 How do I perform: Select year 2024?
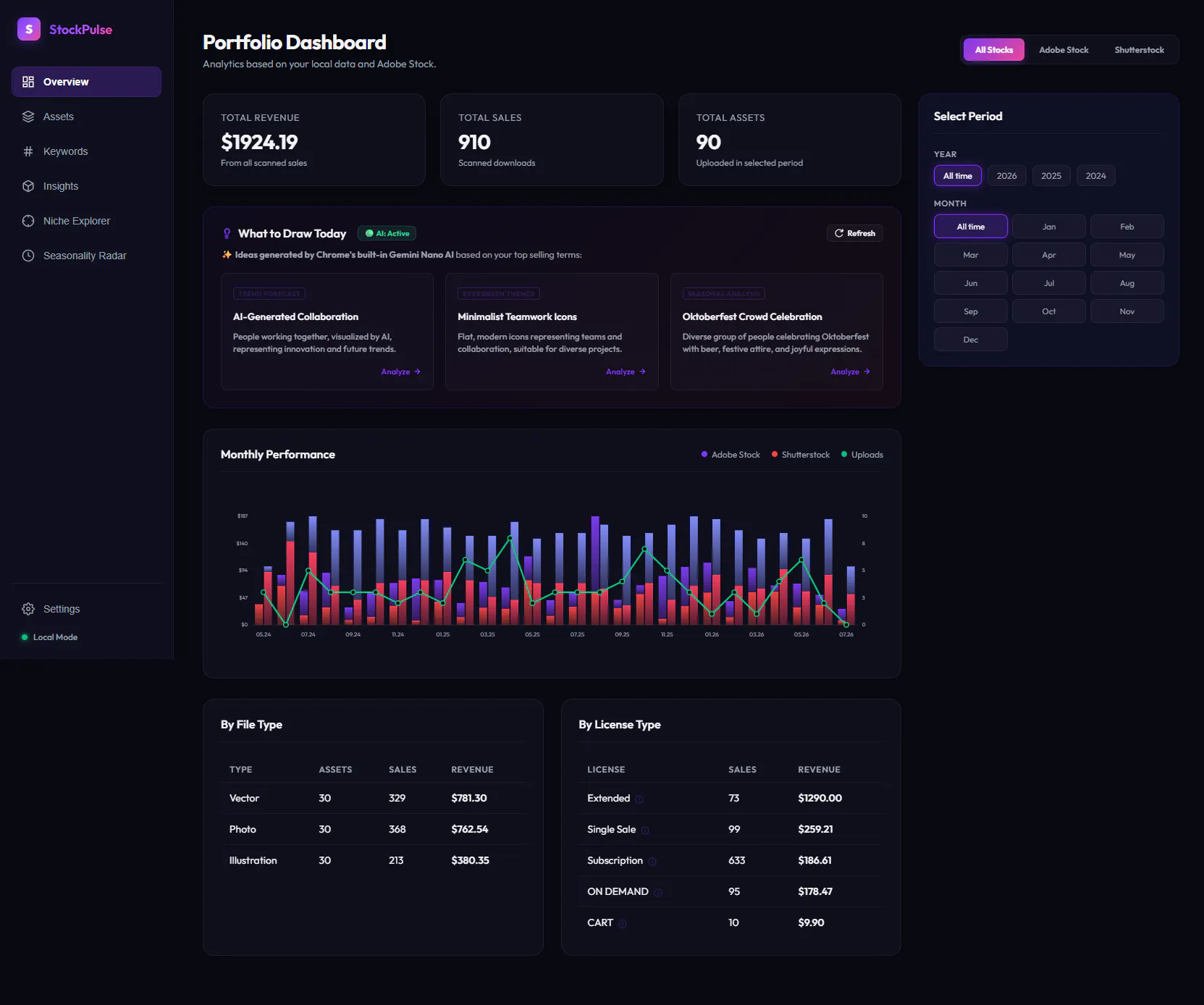pyautogui.click(x=1095, y=176)
